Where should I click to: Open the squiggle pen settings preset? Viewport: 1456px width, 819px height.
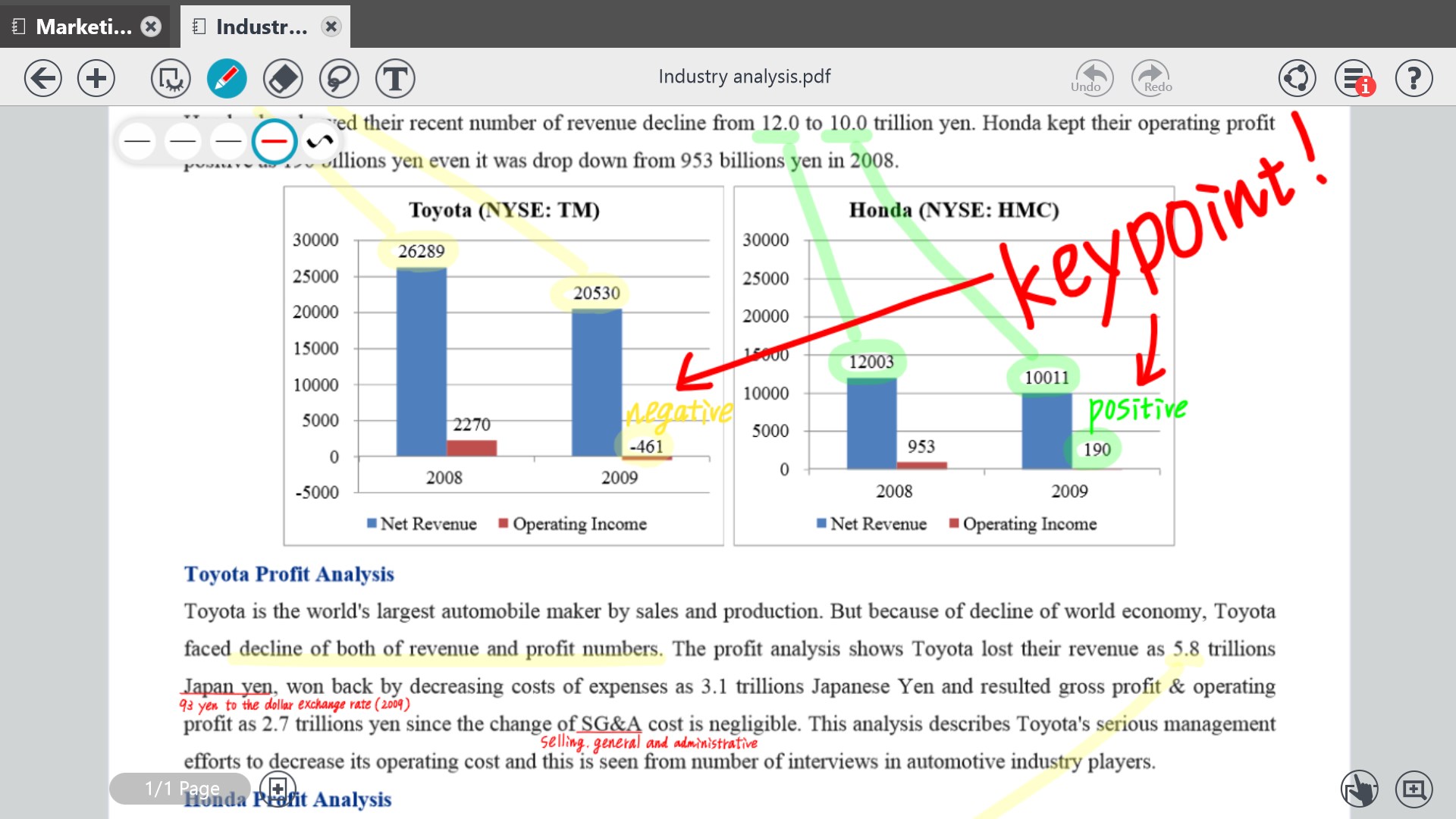(320, 141)
